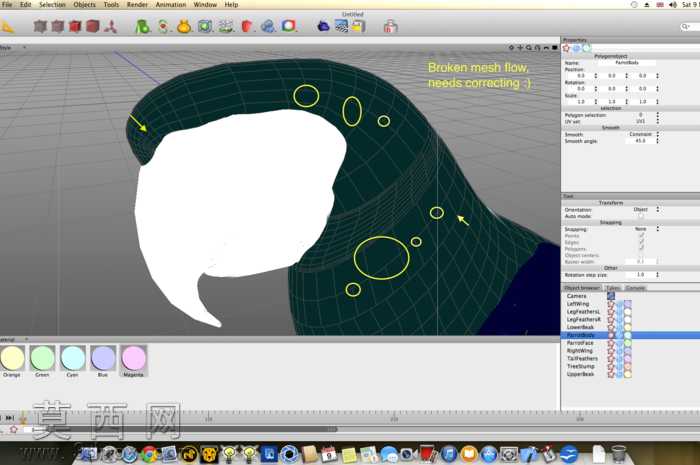Click the Smooth angle value field

(x=640, y=141)
